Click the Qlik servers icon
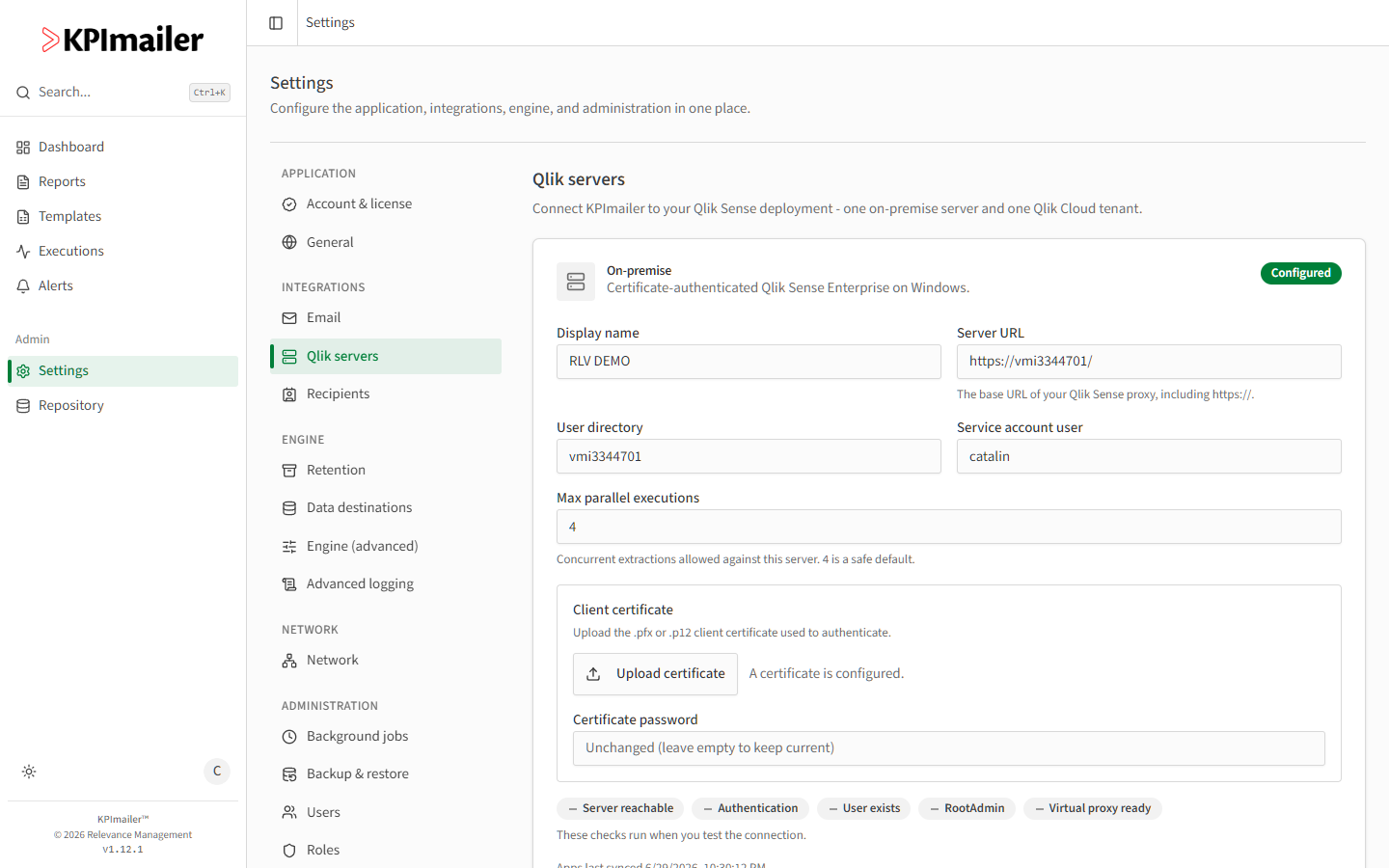Image resolution: width=1389 pixels, height=868 pixels. tap(289, 357)
